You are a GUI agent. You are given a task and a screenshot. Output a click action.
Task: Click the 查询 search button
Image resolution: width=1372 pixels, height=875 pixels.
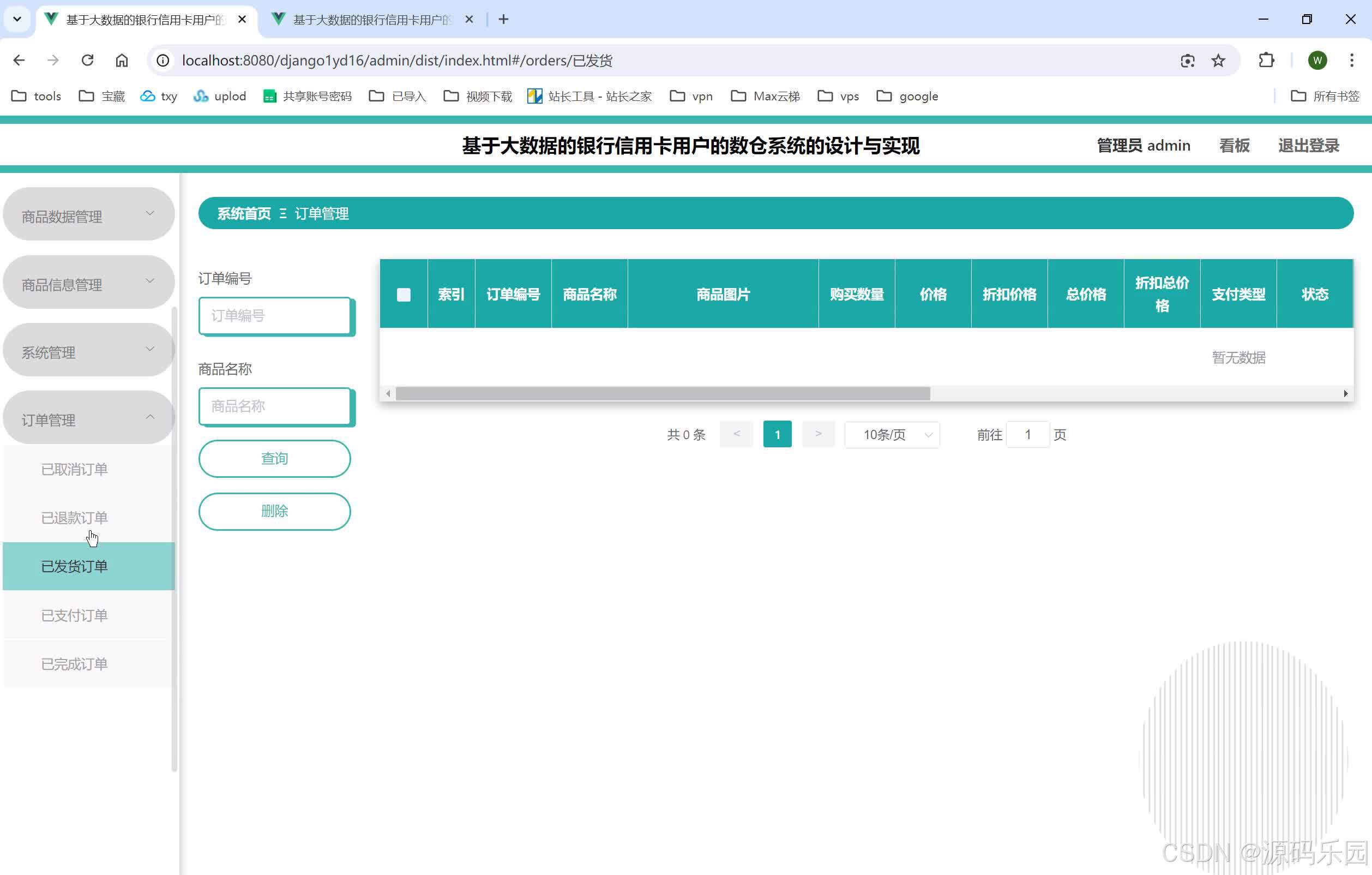point(275,458)
